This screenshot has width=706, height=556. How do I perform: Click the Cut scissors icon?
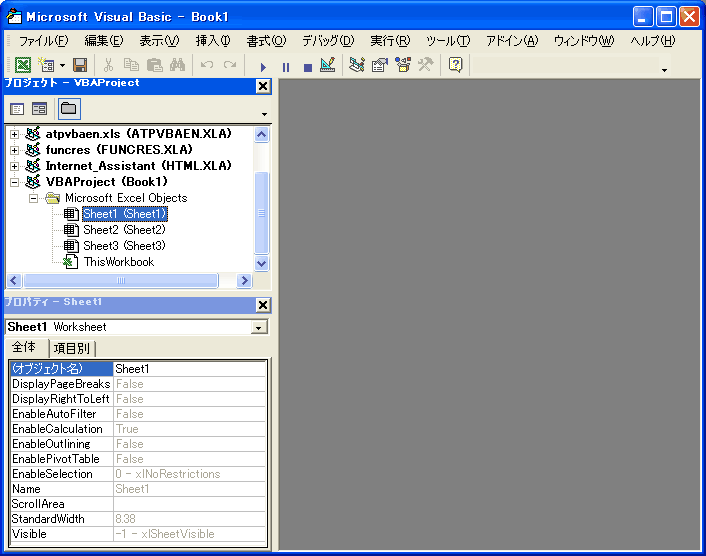point(108,65)
